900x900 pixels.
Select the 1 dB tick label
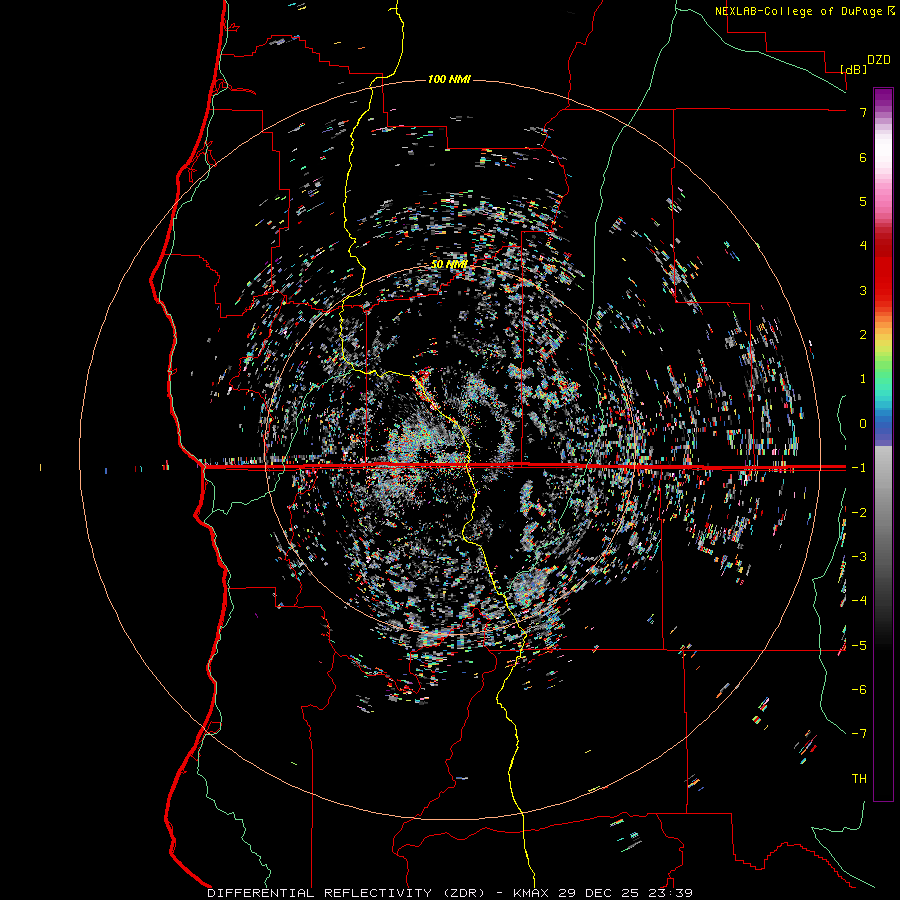click(x=863, y=379)
